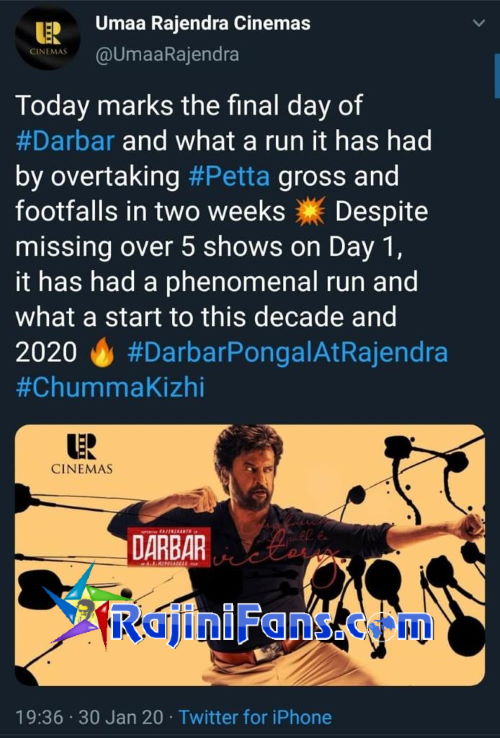Open the #Petta hashtag
The image size is (500, 738).
229,176
